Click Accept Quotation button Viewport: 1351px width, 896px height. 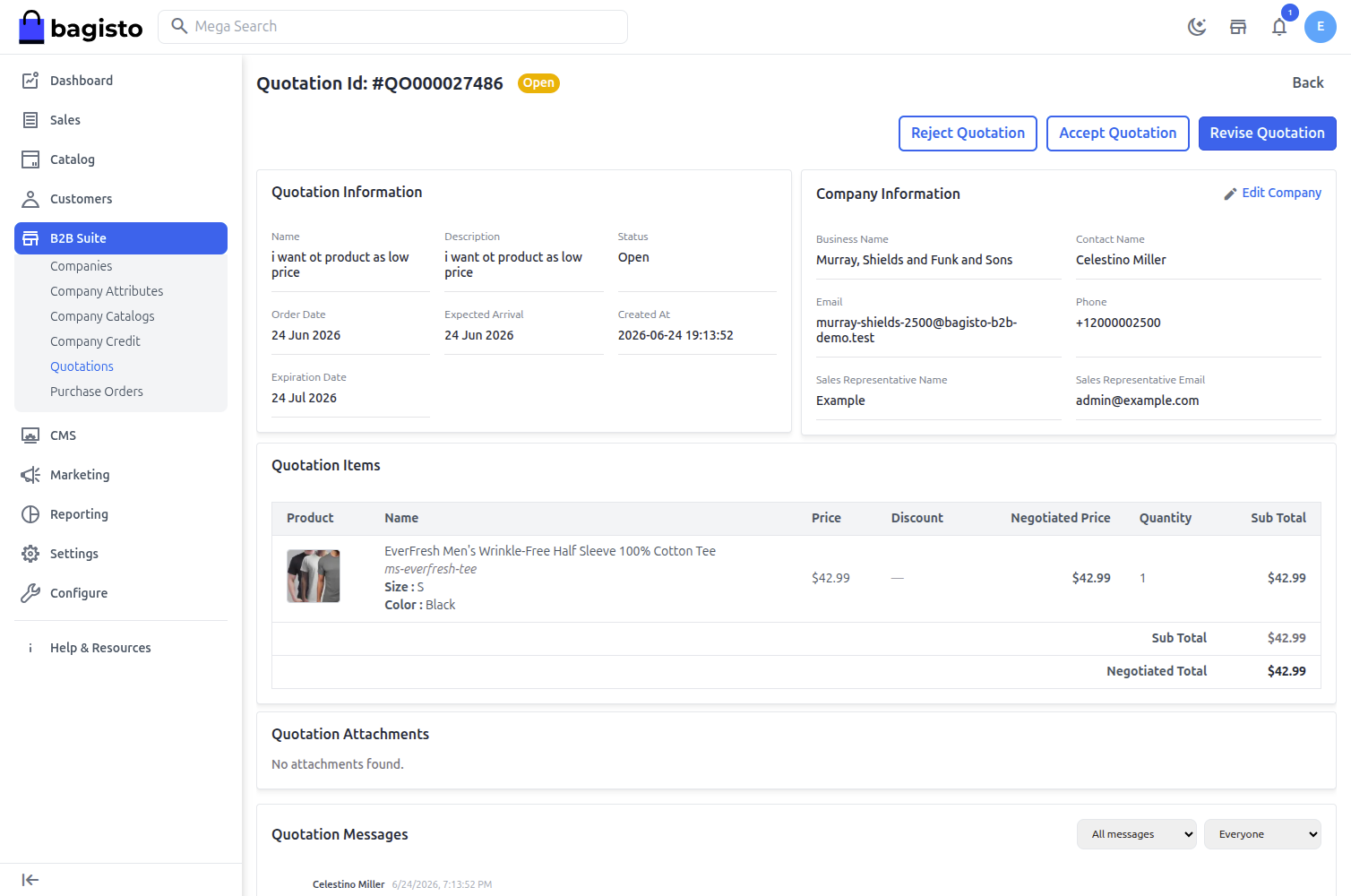click(x=1118, y=134)
